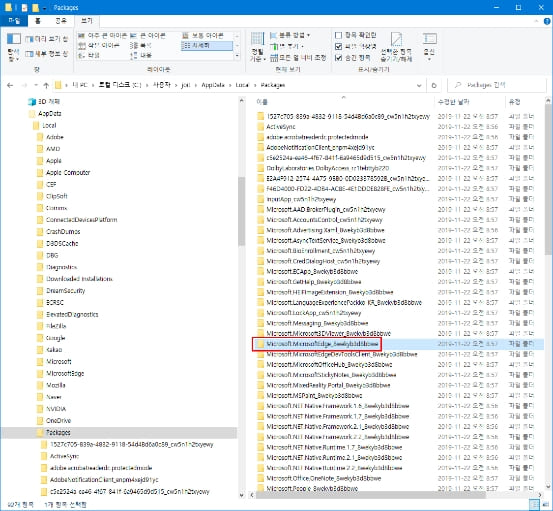Image resolution: width=553 pixels, height=511 pixels.
Task: Choose 큰 아이콘 layout
Action: click(x=147, y=36)
